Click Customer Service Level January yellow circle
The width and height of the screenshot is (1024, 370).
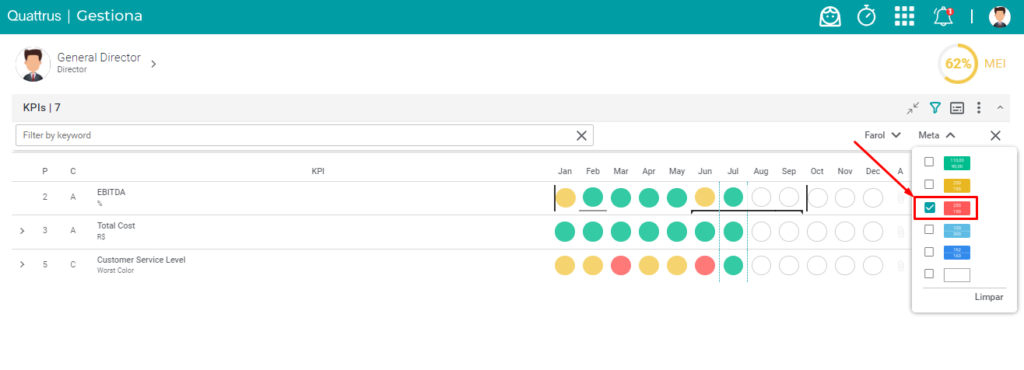(565, 265)
